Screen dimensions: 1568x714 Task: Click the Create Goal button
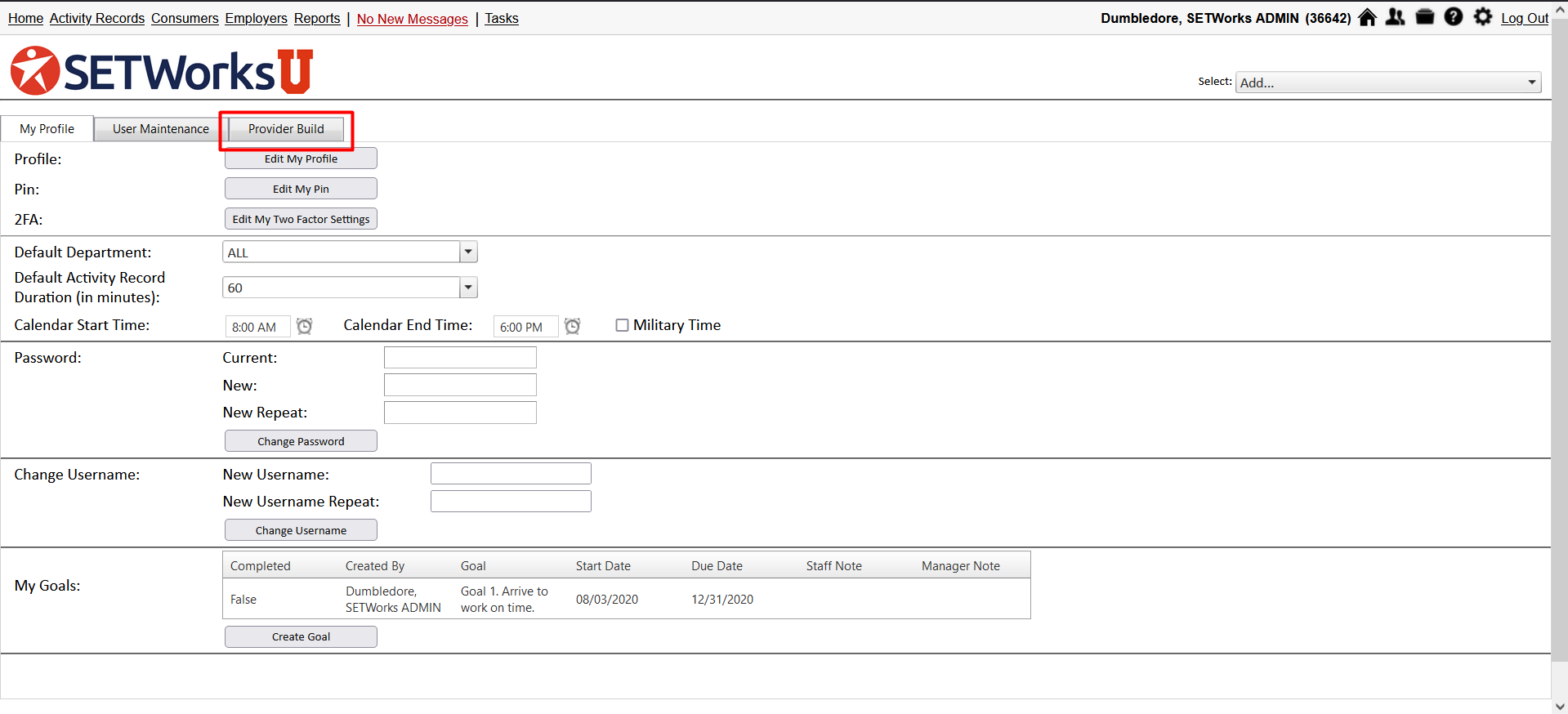tap(301, 636)
